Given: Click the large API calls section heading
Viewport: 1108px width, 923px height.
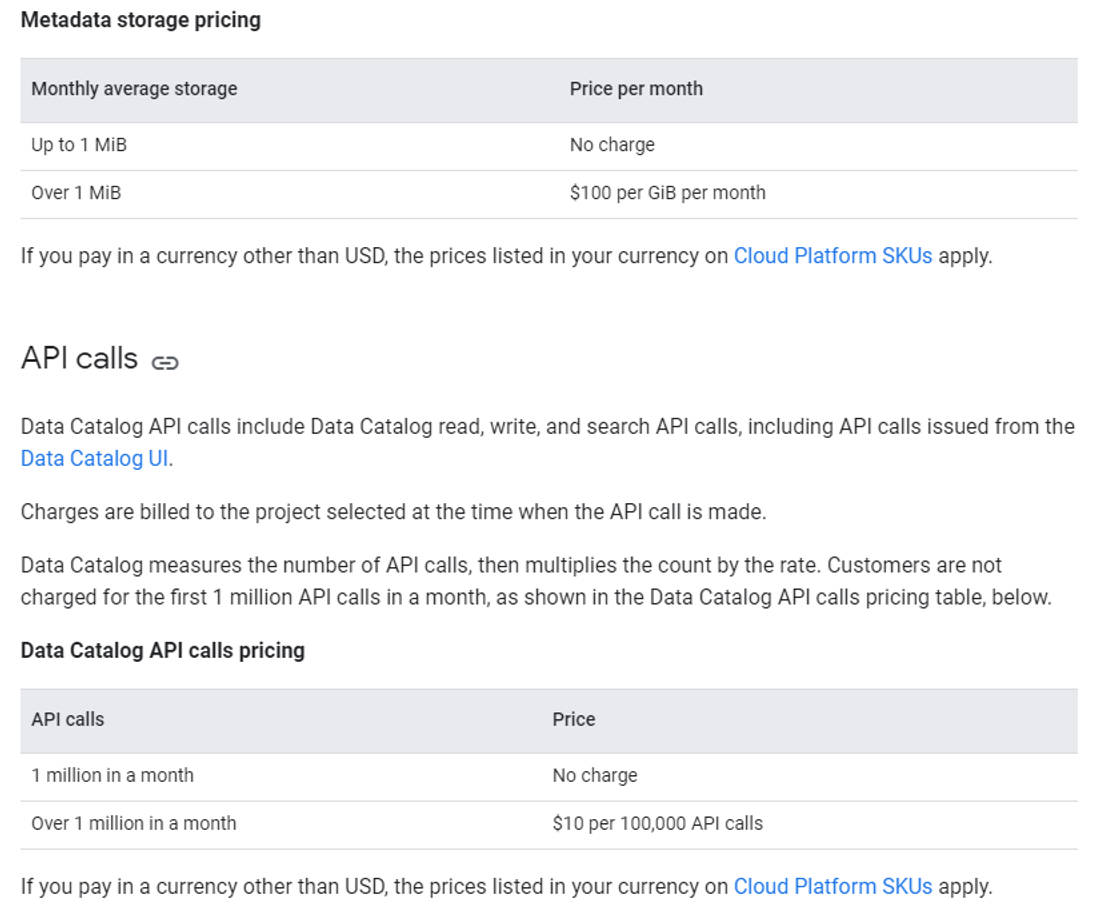Looking at the screenshot, I should coord(79,358).
